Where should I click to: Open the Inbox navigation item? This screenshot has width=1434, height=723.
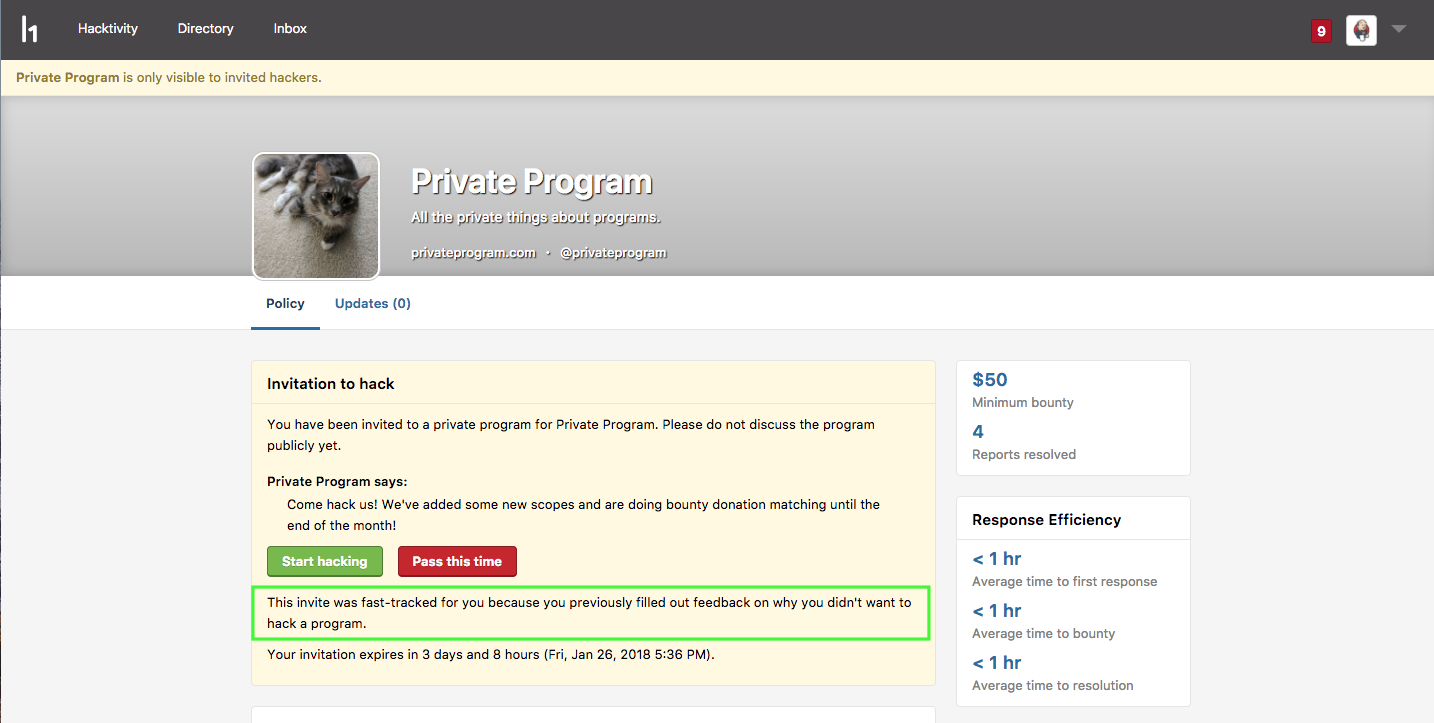click(x=290, y=29)
